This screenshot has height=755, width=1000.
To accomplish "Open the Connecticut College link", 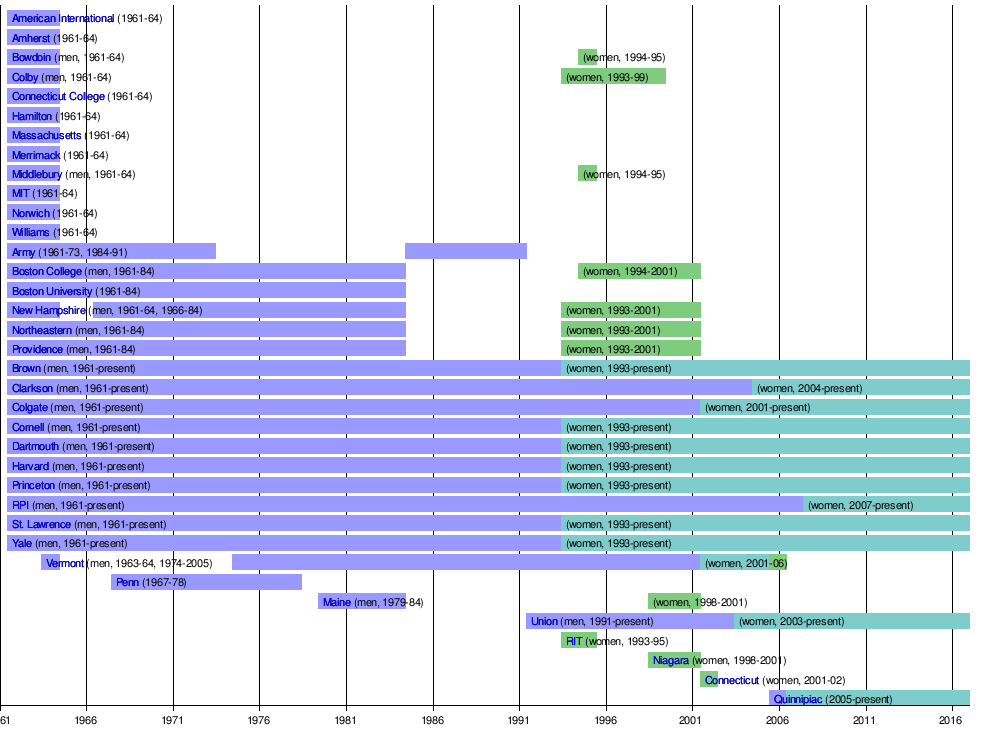I will coord(58,97).
